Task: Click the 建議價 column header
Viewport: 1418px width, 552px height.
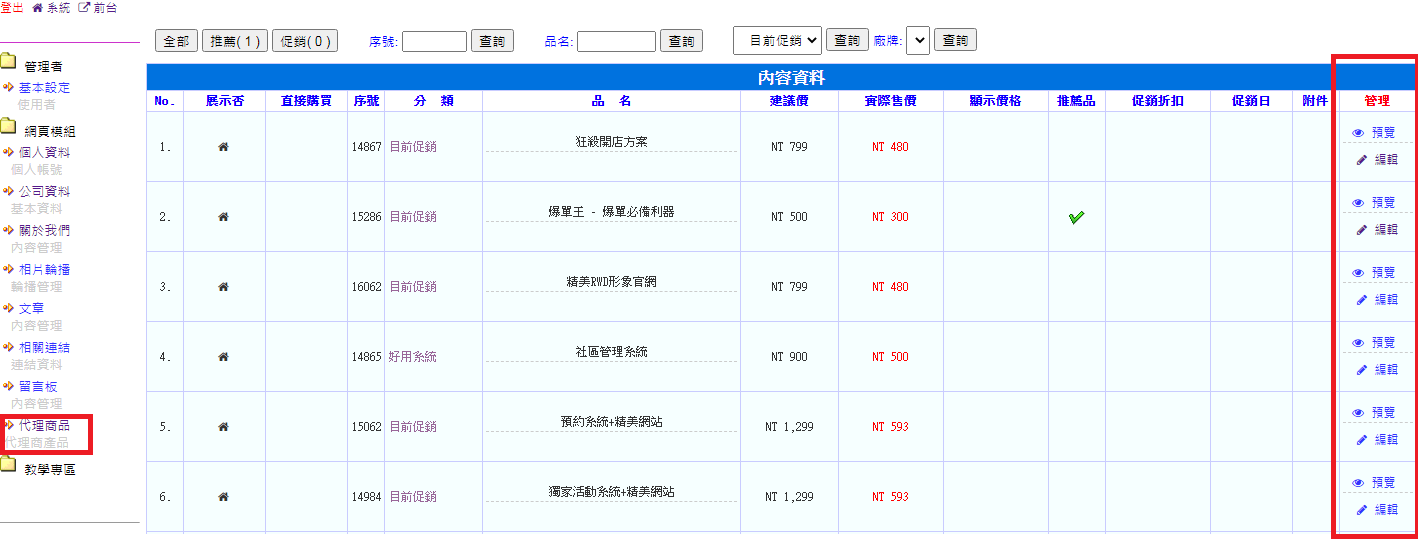Action: click(x=789, y=101)
